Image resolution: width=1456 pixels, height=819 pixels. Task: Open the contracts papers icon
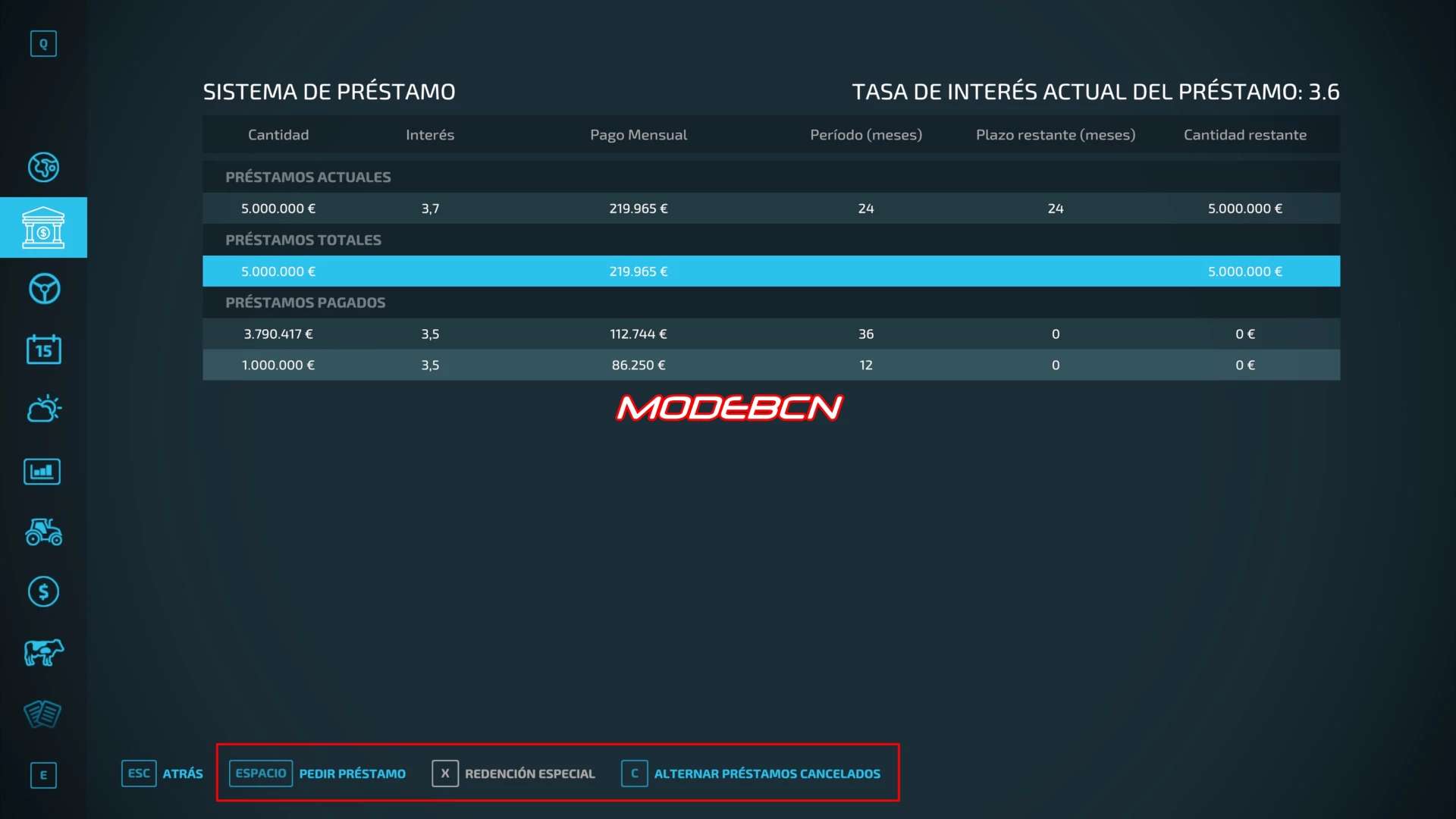pyautogui.click(x=43, y=714)
